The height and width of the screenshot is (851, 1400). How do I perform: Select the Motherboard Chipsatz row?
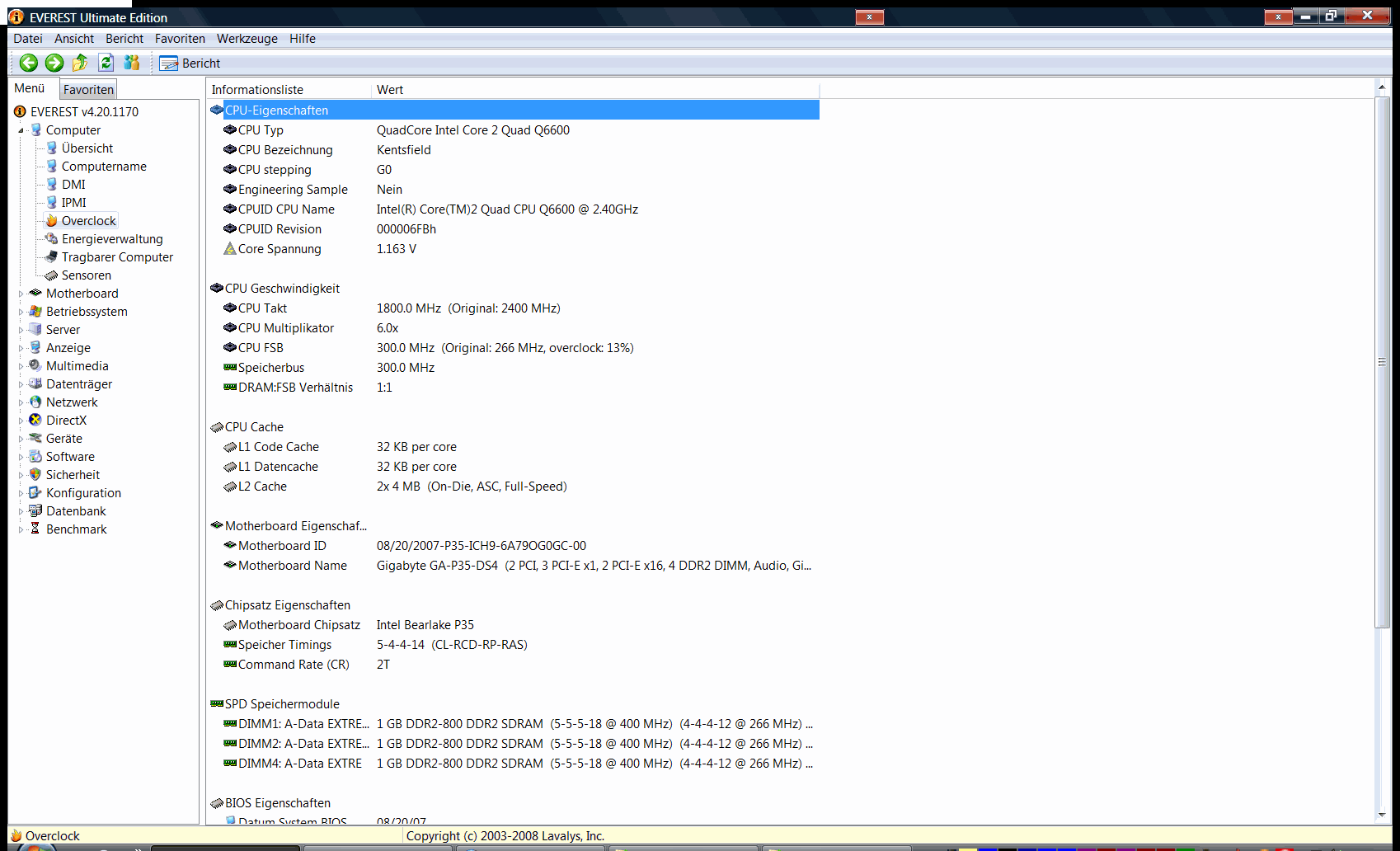(514, 625)
